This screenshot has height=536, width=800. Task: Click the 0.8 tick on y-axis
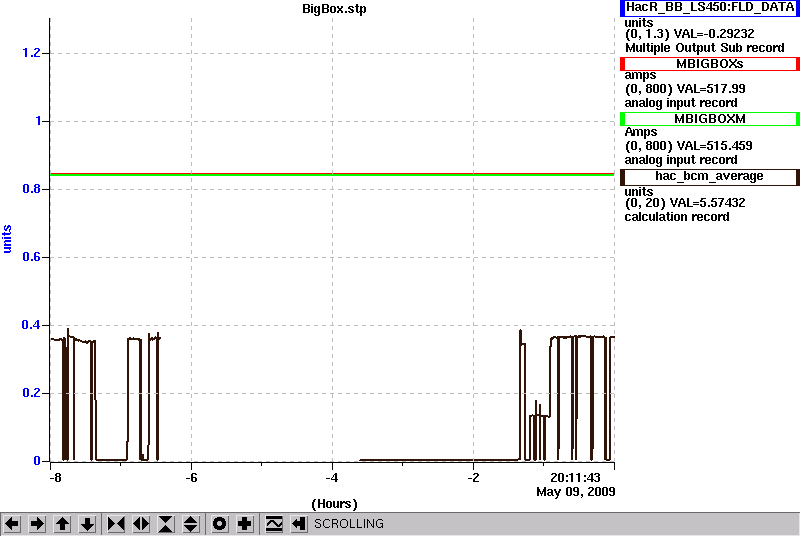click(31, 189)
